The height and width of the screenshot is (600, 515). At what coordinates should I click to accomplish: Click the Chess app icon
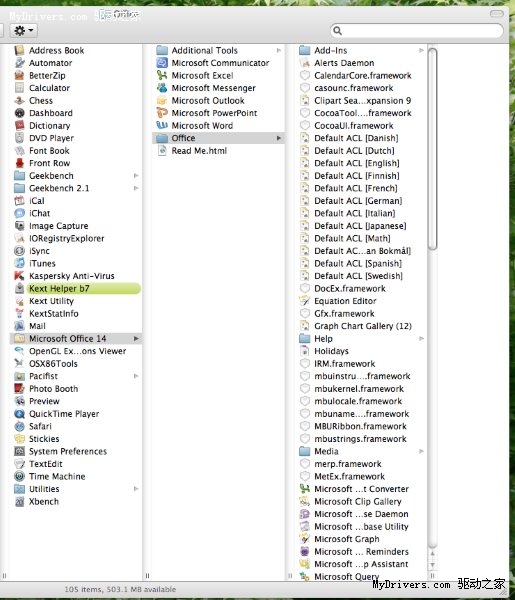(19, 101)
